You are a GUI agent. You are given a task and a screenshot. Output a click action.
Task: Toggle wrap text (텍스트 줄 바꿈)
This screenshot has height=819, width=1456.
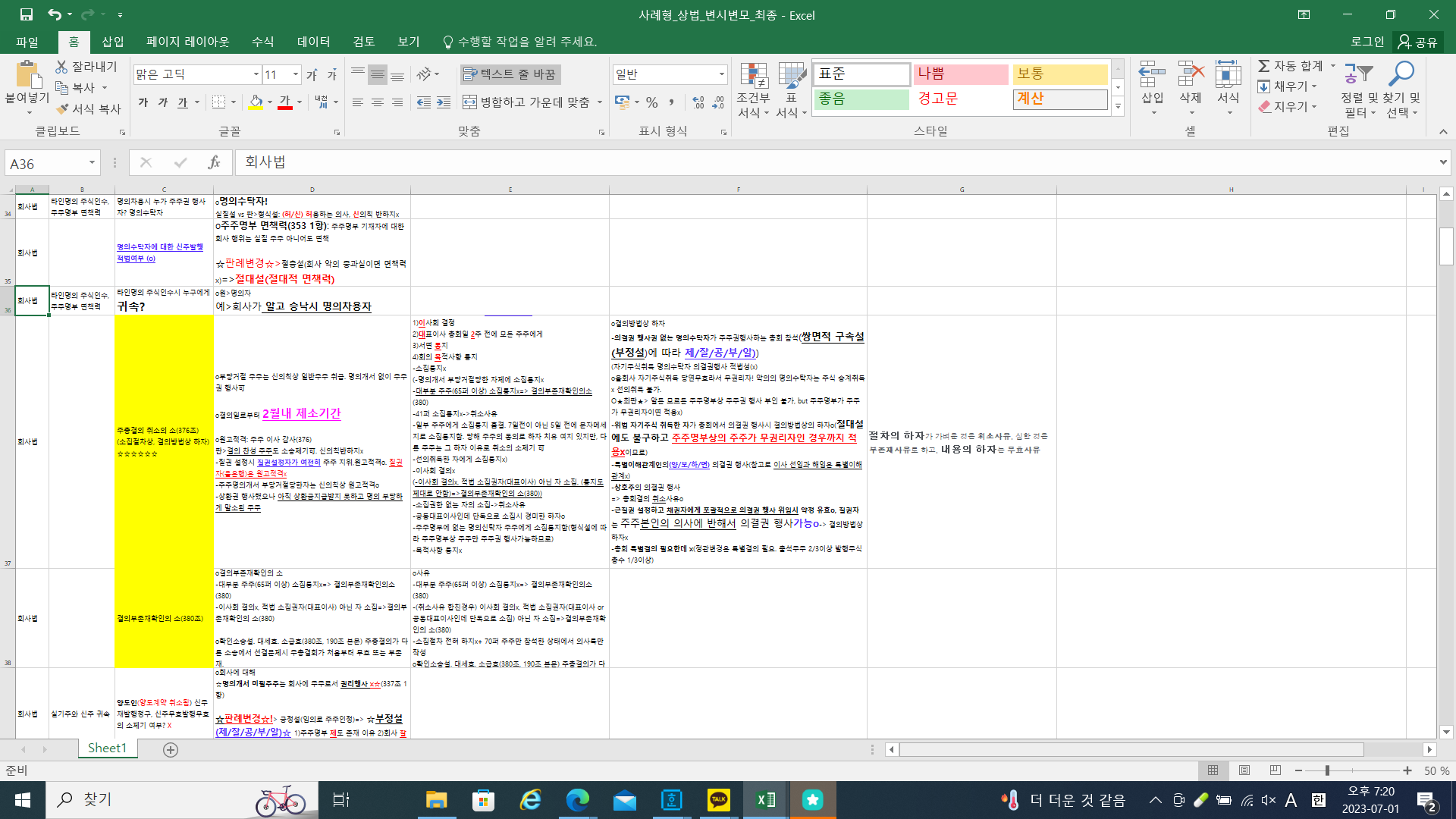pyautogui.click(x=510, y=74)
